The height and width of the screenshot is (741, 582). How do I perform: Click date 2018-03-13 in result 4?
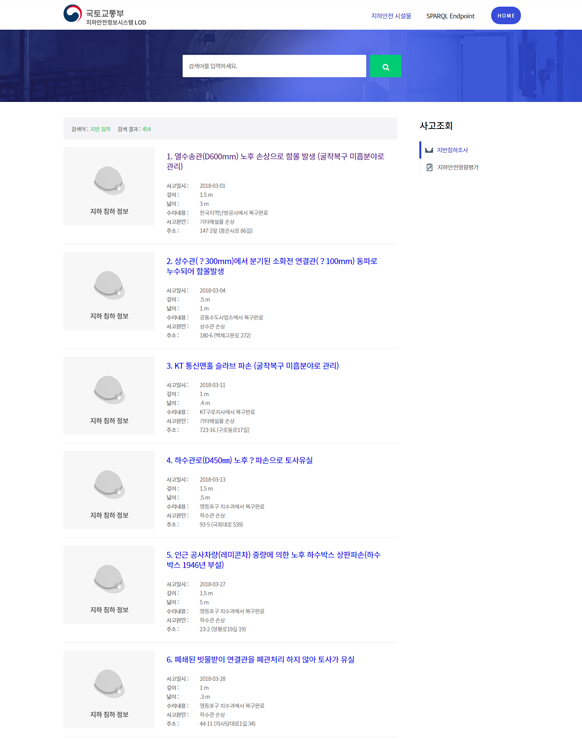pyautogui.click(x=213, y=480)
